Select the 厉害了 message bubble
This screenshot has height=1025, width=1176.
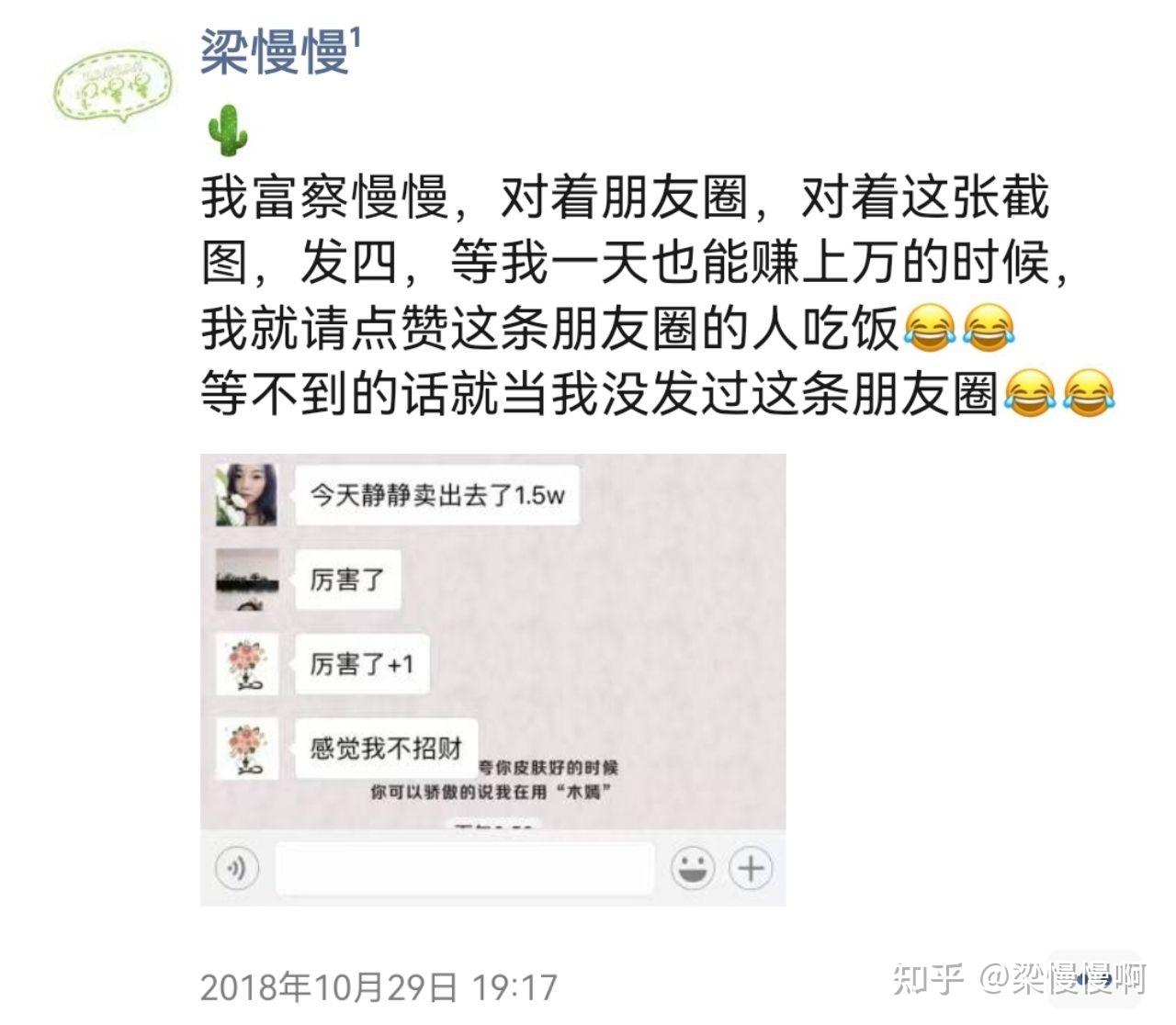[347, 580]
